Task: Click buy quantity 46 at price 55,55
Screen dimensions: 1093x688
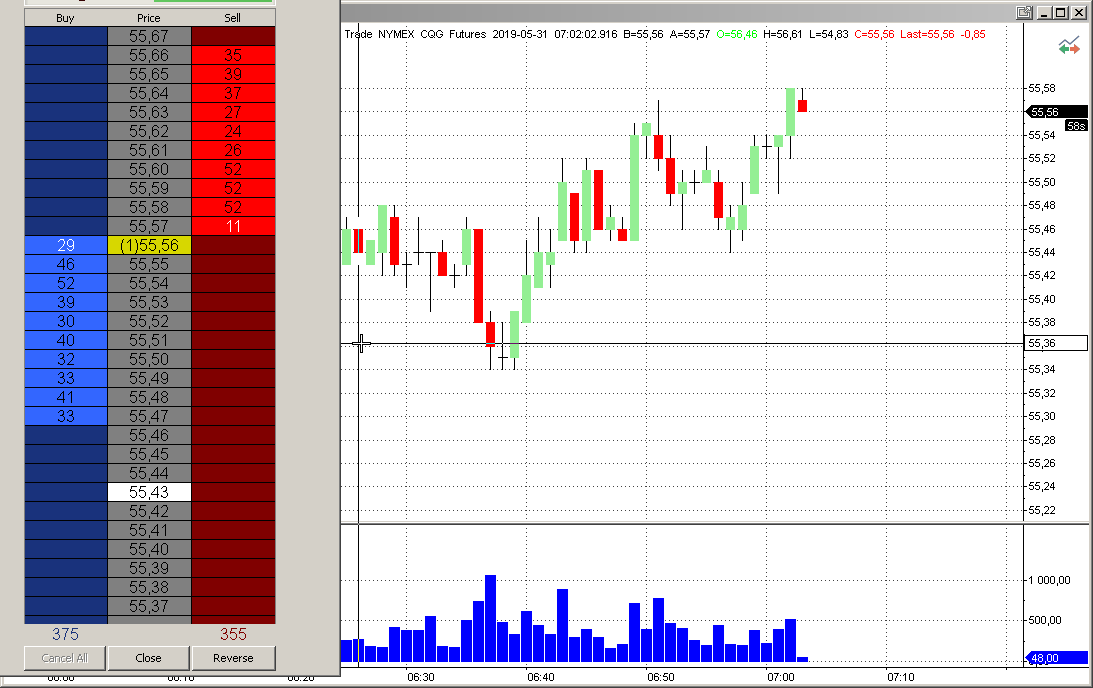Action: (66, 264)
